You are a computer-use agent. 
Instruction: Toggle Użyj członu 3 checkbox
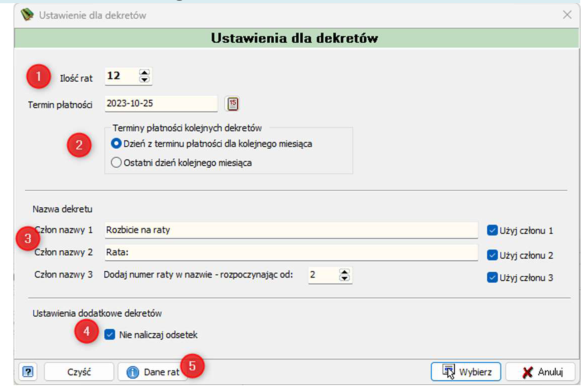click(x=492, y=277)
